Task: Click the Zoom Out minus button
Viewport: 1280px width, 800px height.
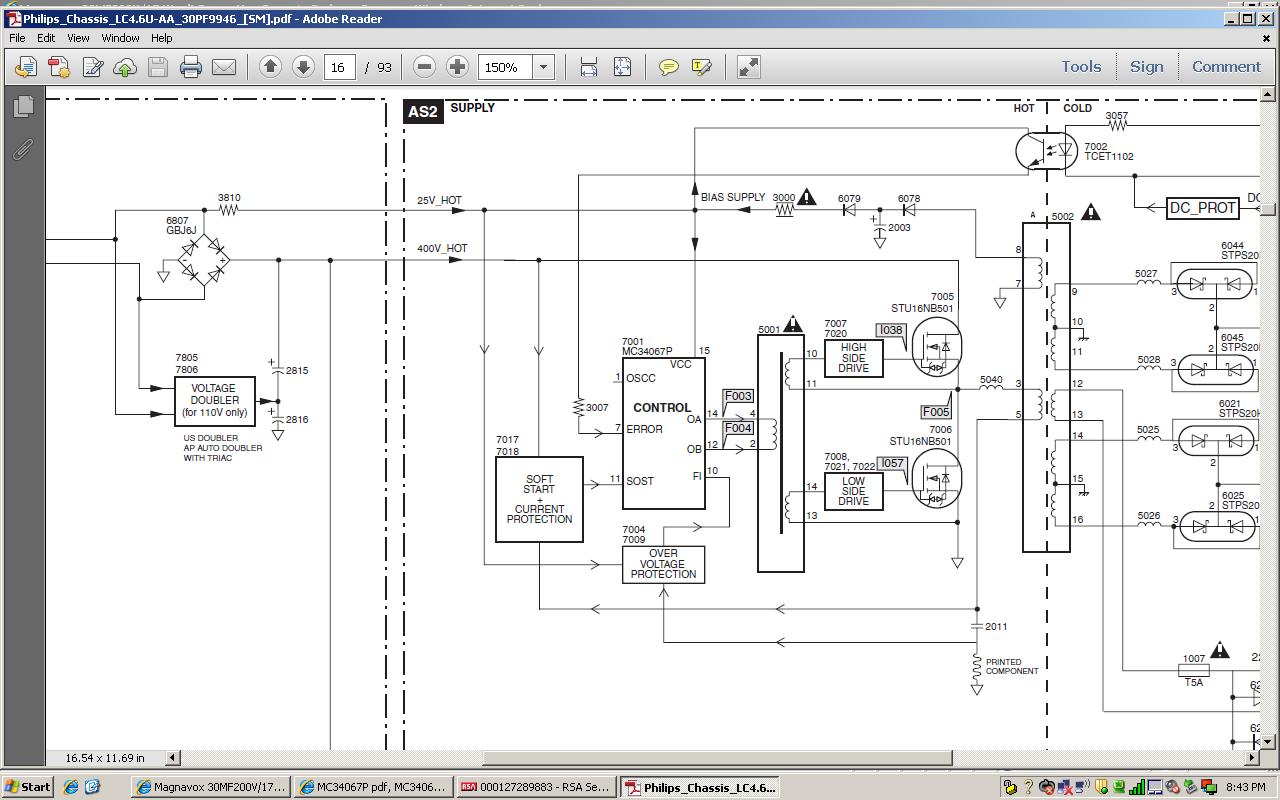Action: click(x=424, y=67)
